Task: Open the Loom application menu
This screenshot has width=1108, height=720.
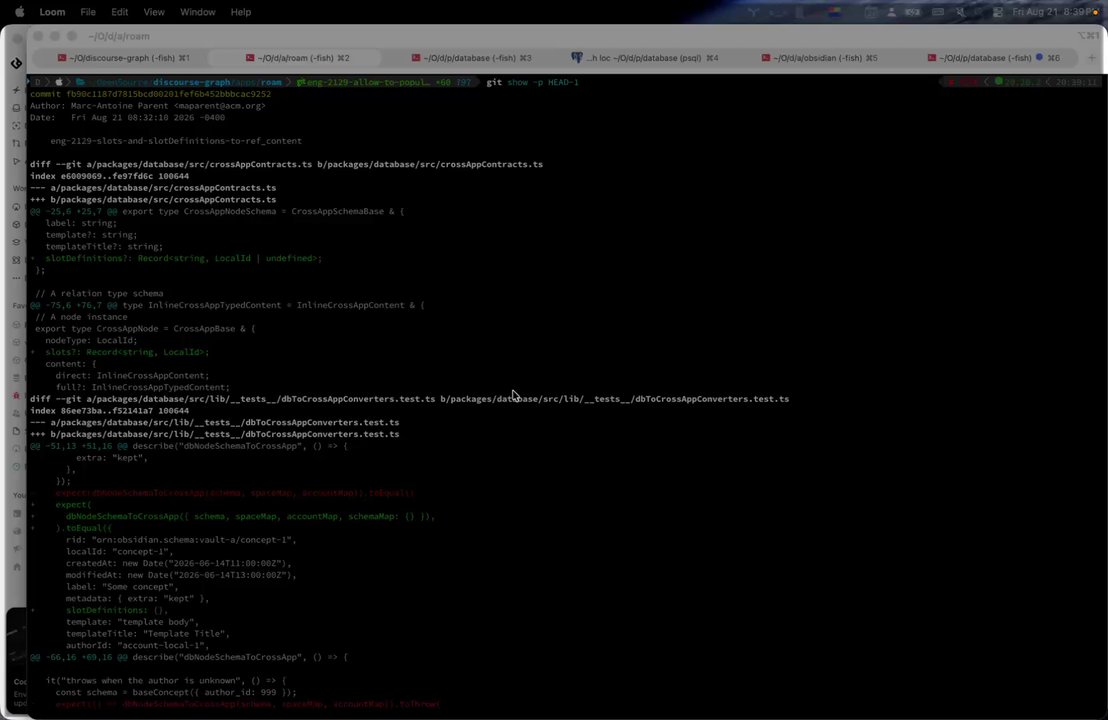Action: [x=52, y=12]
